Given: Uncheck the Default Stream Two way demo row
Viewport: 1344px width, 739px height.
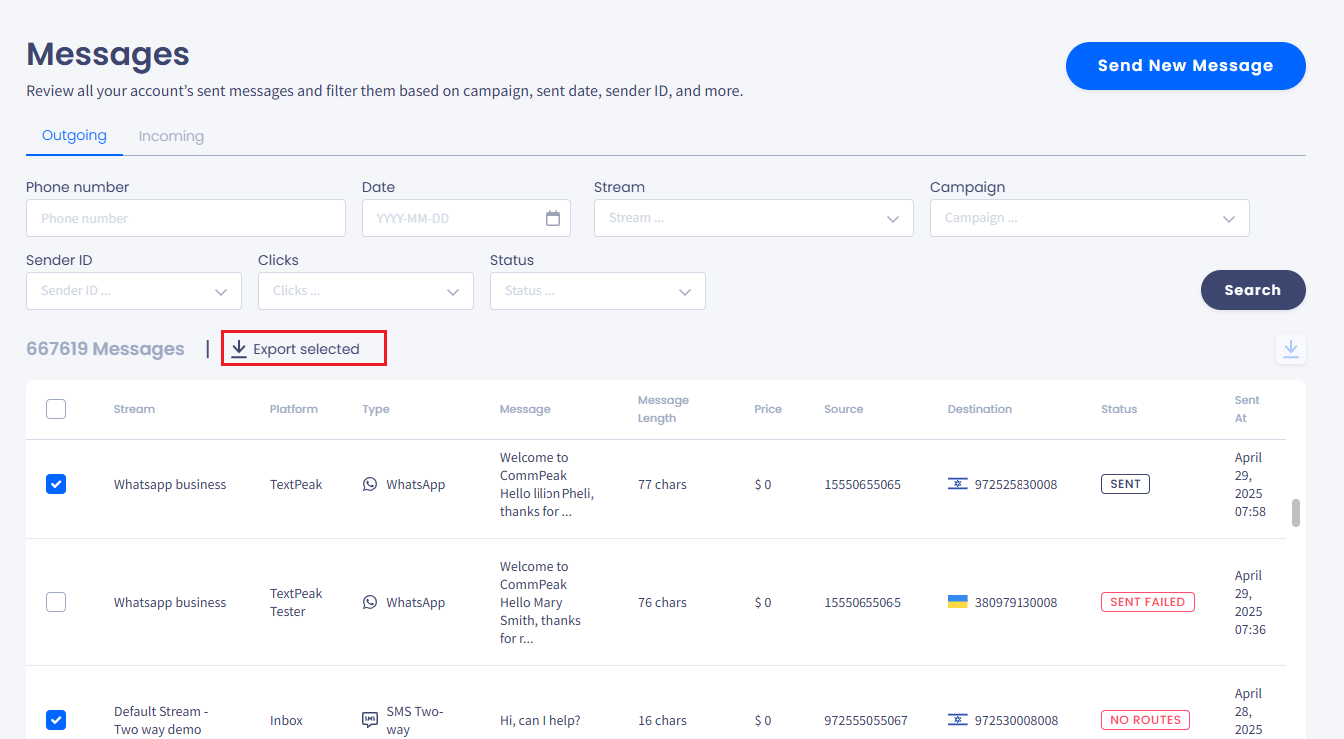Looking at the screenshot, I should click(56, 720).
